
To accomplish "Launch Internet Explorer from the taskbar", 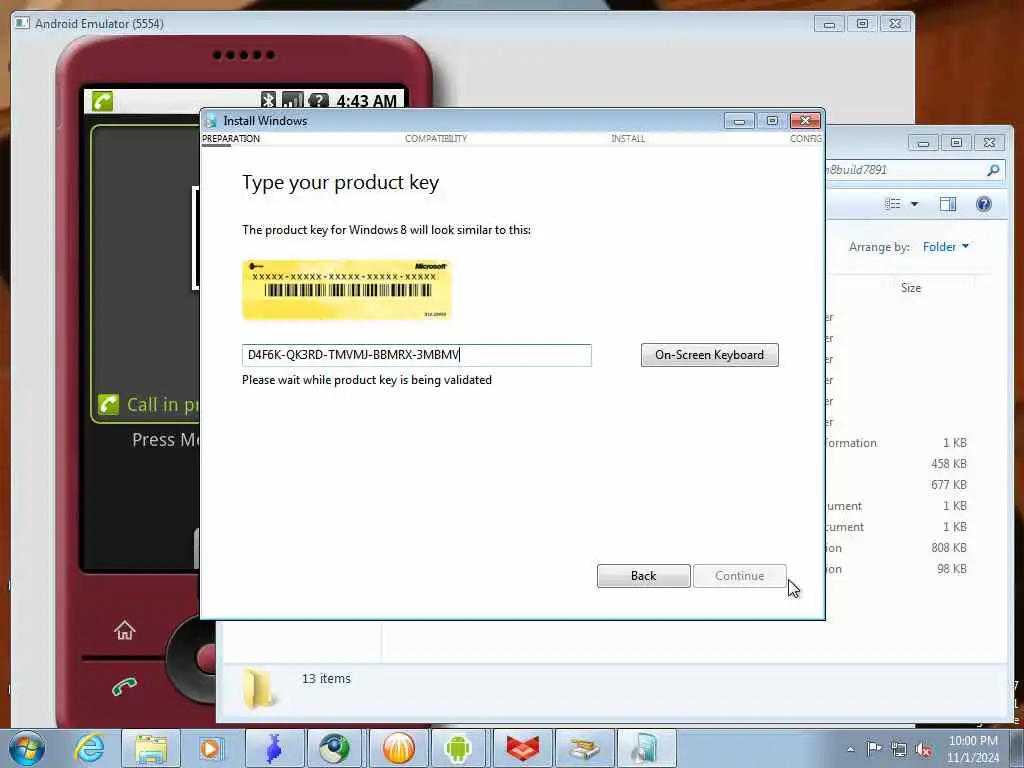I will 89,748.
